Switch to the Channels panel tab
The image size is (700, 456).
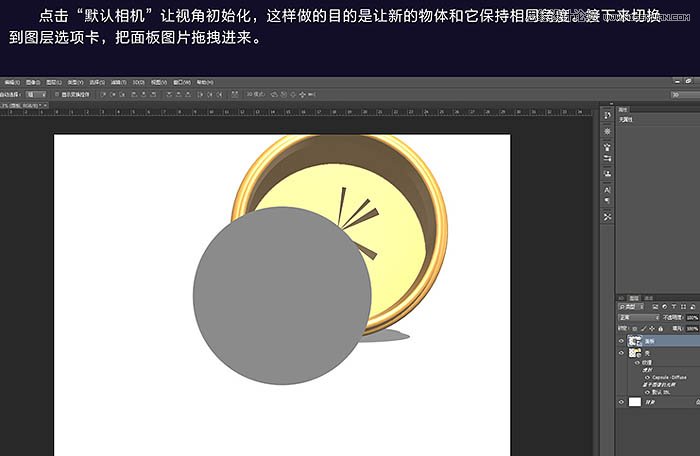point(649,298)
